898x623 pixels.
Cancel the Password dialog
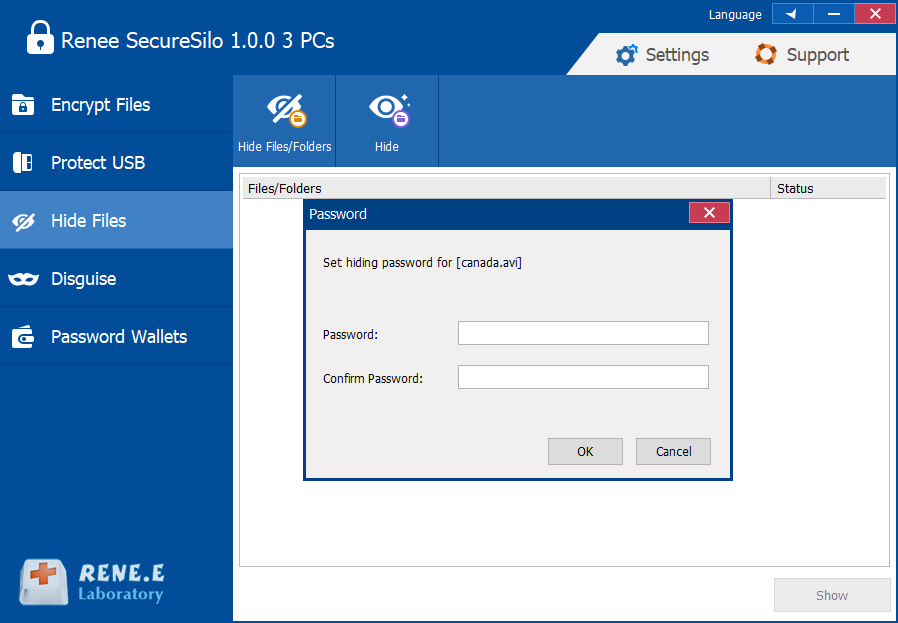tap(674, 451)
